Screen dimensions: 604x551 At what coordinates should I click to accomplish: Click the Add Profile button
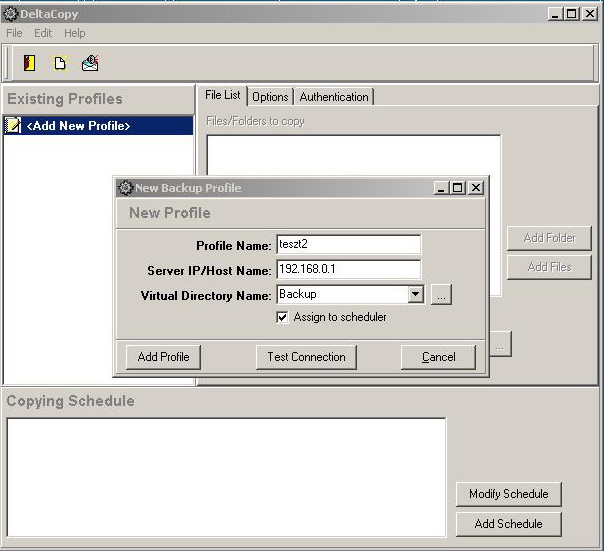click(163, 357)
